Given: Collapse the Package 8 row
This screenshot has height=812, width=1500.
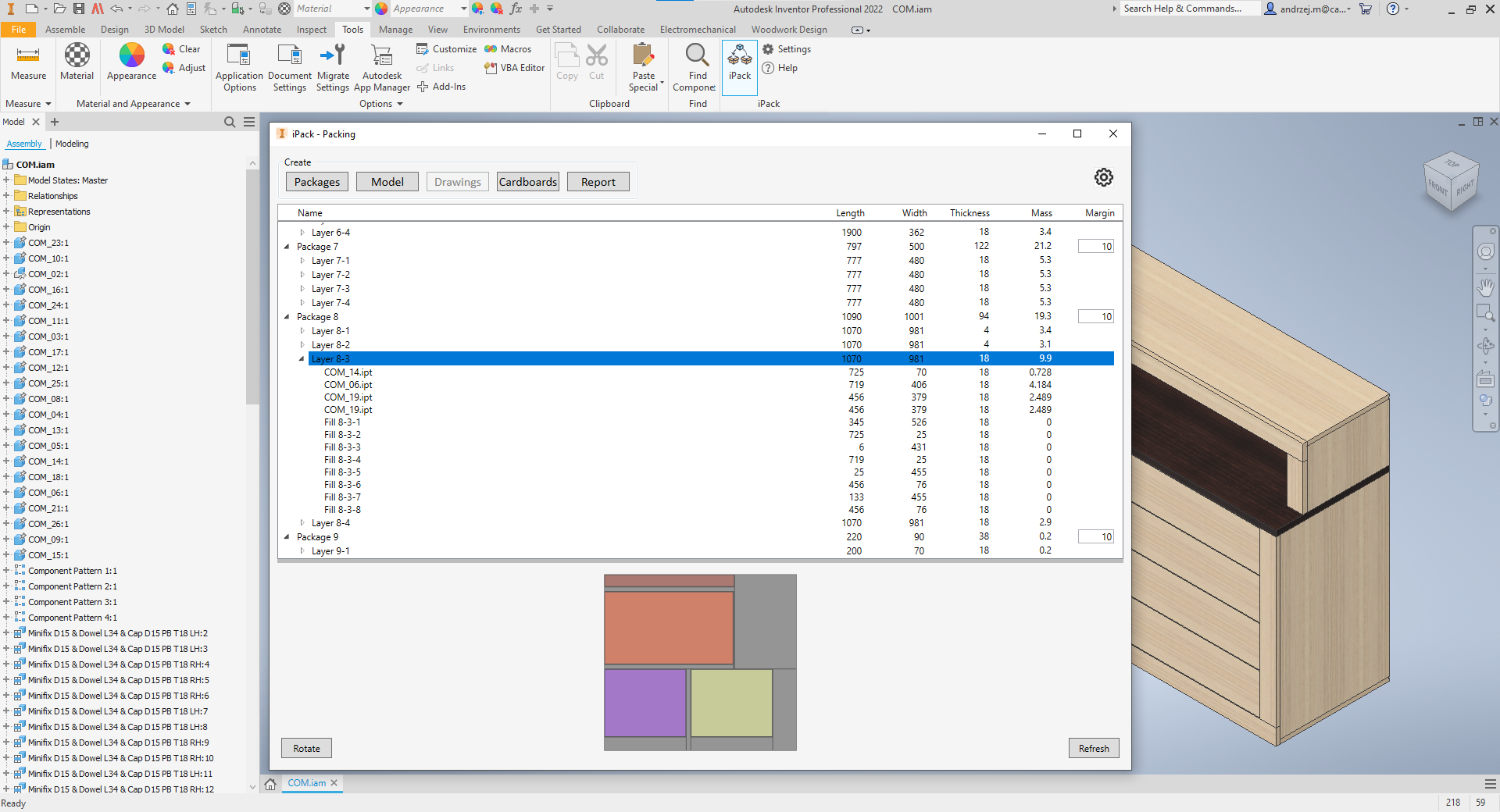Looking at the screenshot, I should [287, 317].
